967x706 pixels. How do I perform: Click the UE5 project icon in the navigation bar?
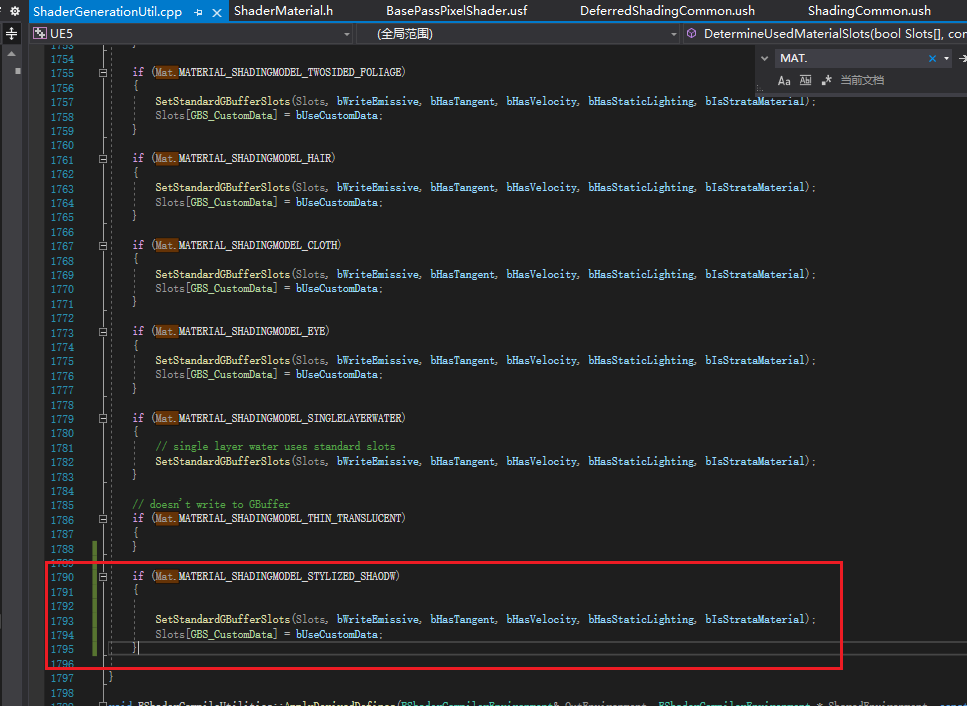pyautogui.click(x=39, y=33)
